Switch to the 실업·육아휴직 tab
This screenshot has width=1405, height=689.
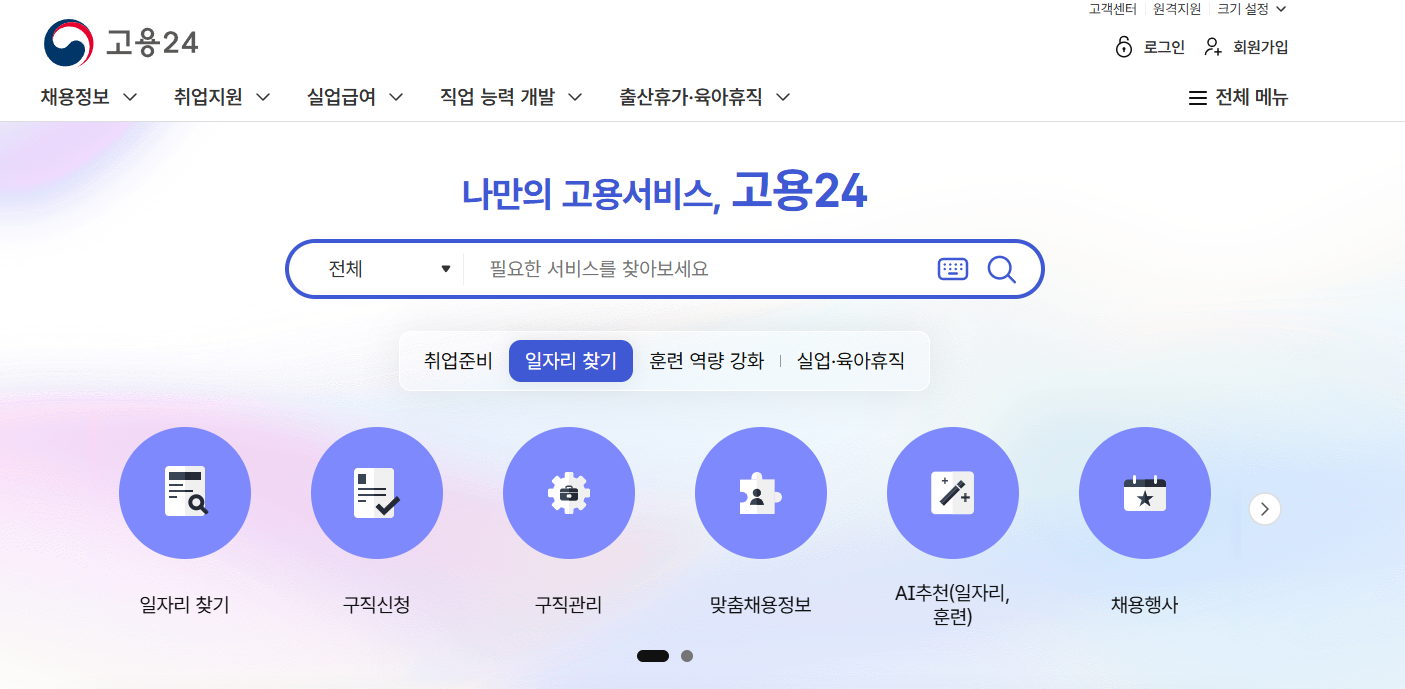(851, 361)
